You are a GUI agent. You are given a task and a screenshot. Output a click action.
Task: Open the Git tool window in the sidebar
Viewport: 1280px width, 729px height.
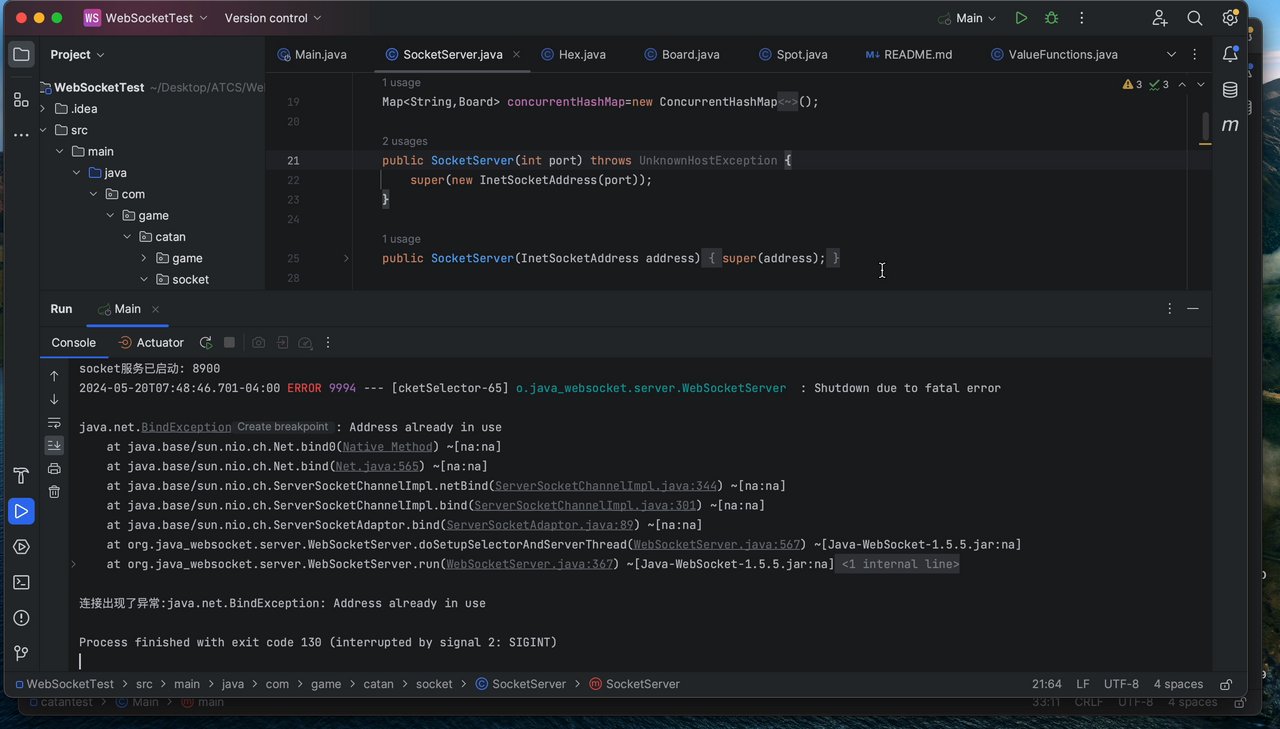[x=21, y=653]
